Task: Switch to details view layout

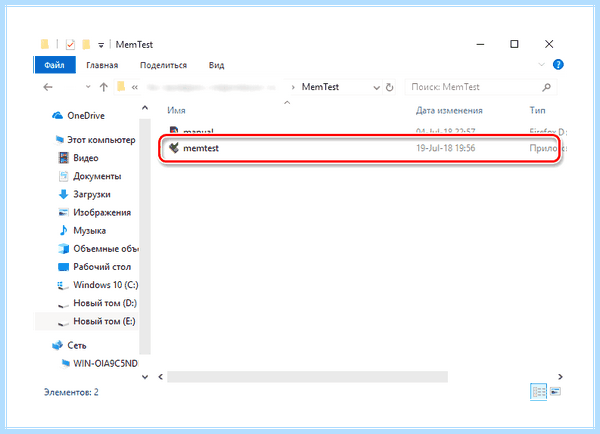Action: click(538, 392)
